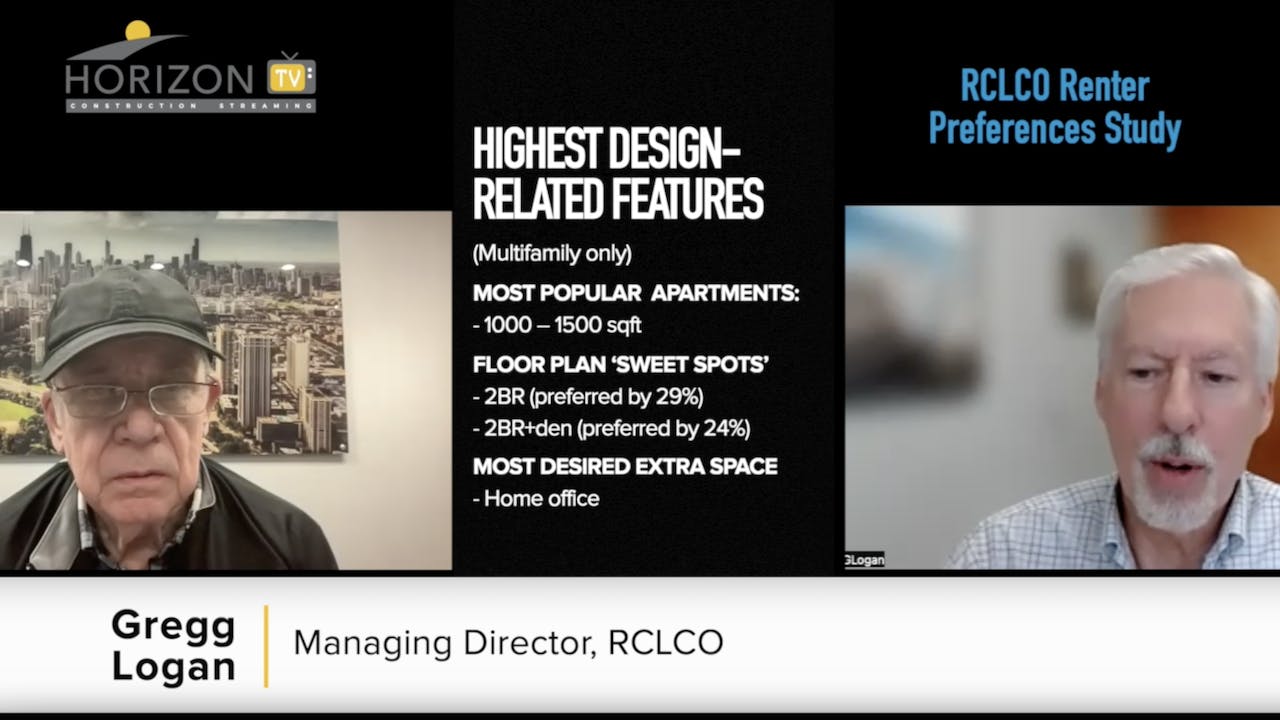
Task: Click the "Managing Director, RCLCO" caption
Action: click(x=508, y=643)
